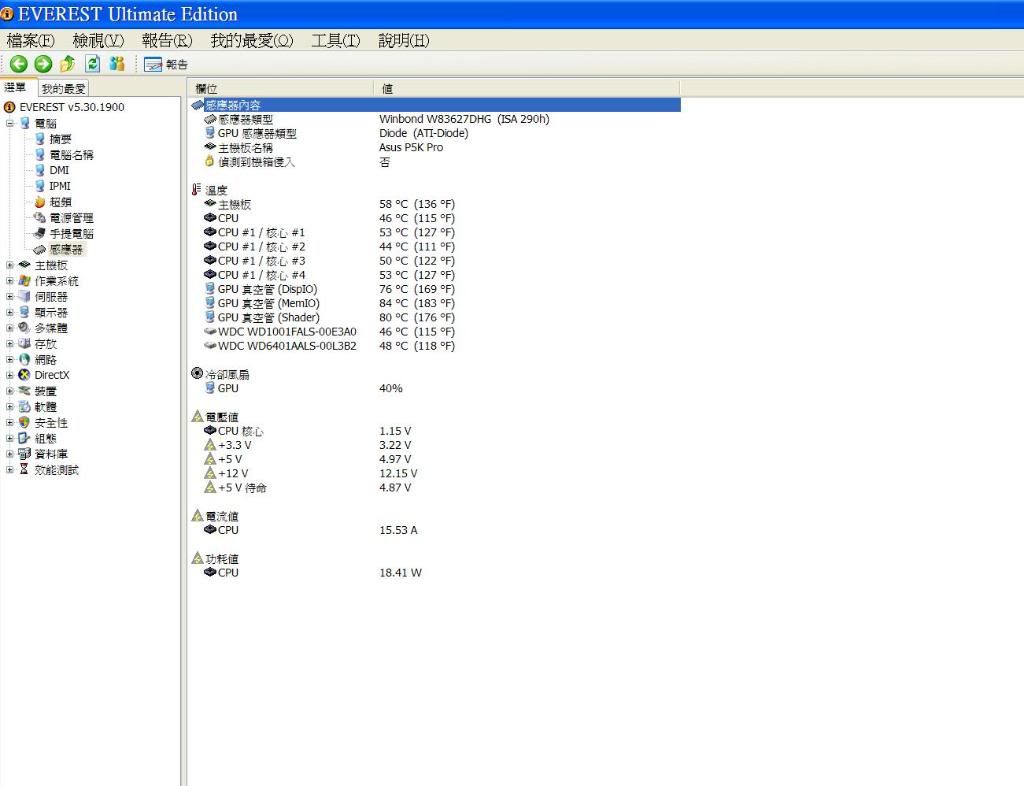Image resolution: width=1024 pixels, height=786 pixels.
Task: Open the 工具(T) menu
Action: (x=335, y=40)
